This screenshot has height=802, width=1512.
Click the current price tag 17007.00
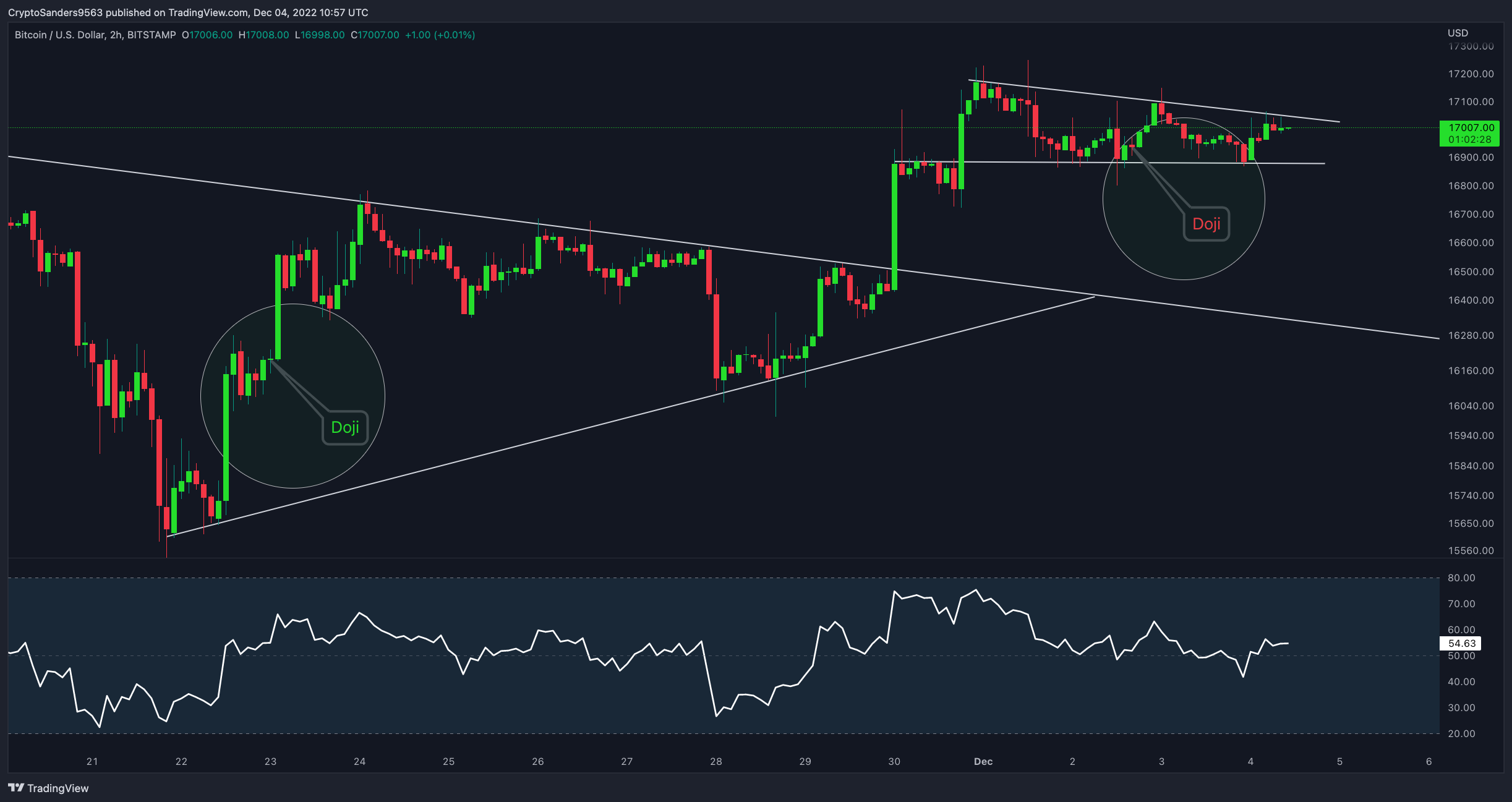pyautogui.click(x=1470, y=133)
